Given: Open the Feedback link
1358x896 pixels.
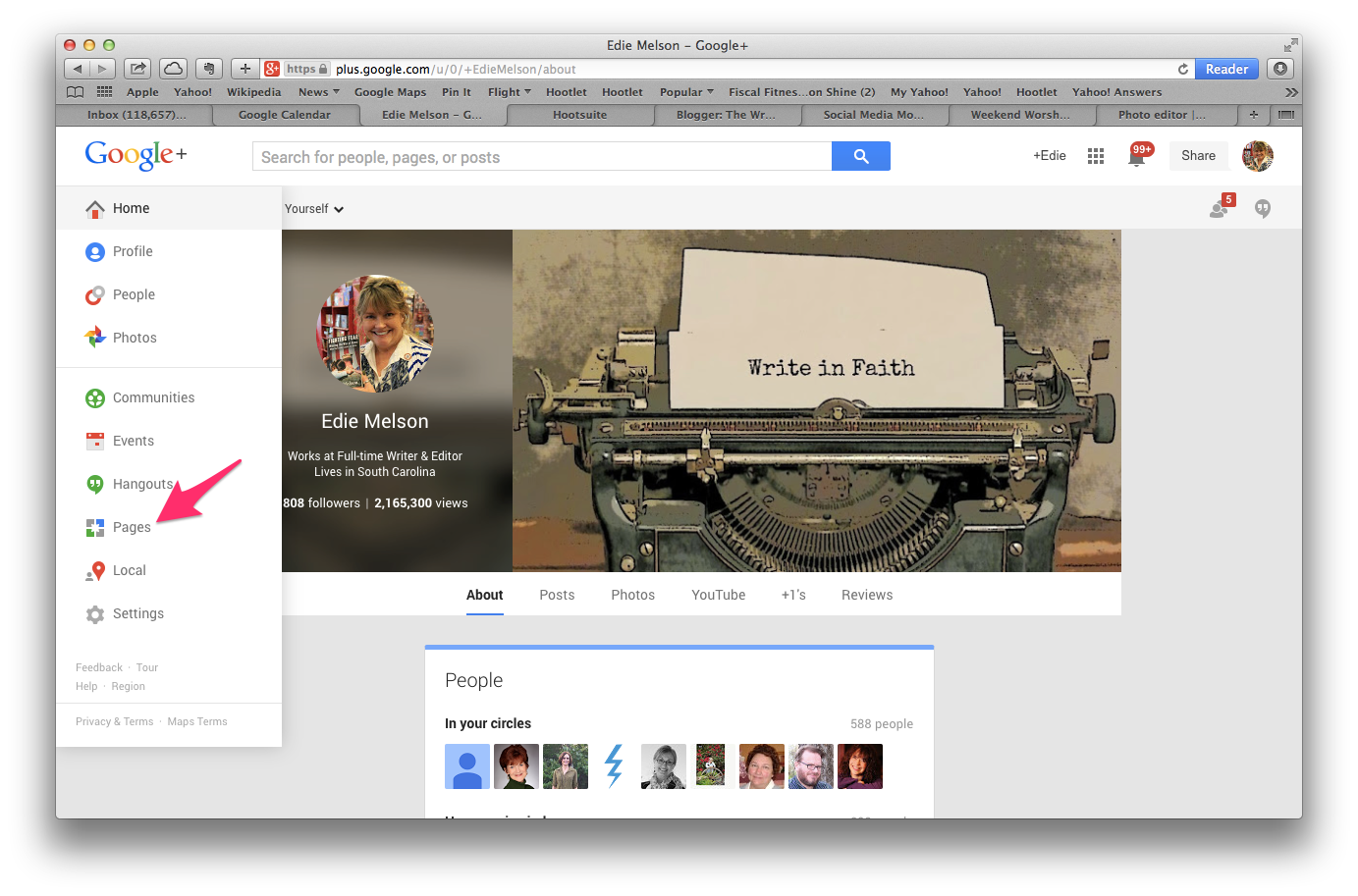Looking at the screenshot, I should pos(99,667).
